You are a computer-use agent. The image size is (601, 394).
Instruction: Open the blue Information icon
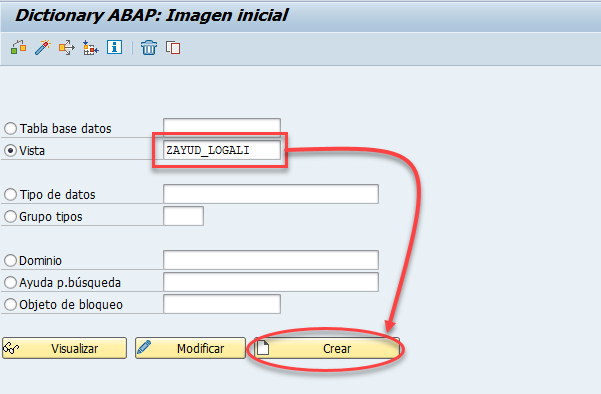[x=114, y=47]
